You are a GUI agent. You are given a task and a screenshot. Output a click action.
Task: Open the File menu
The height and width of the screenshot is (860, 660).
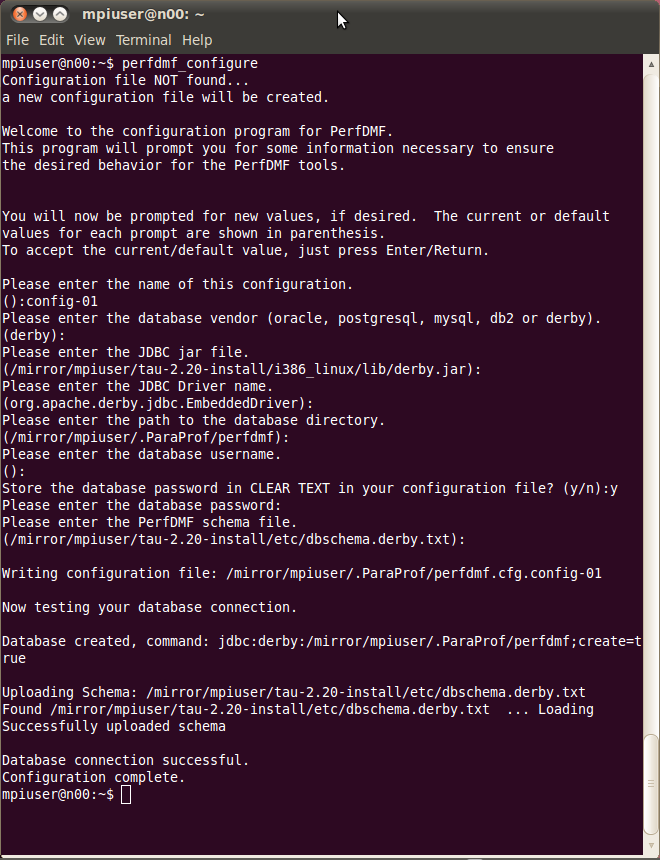coord(17,40)
